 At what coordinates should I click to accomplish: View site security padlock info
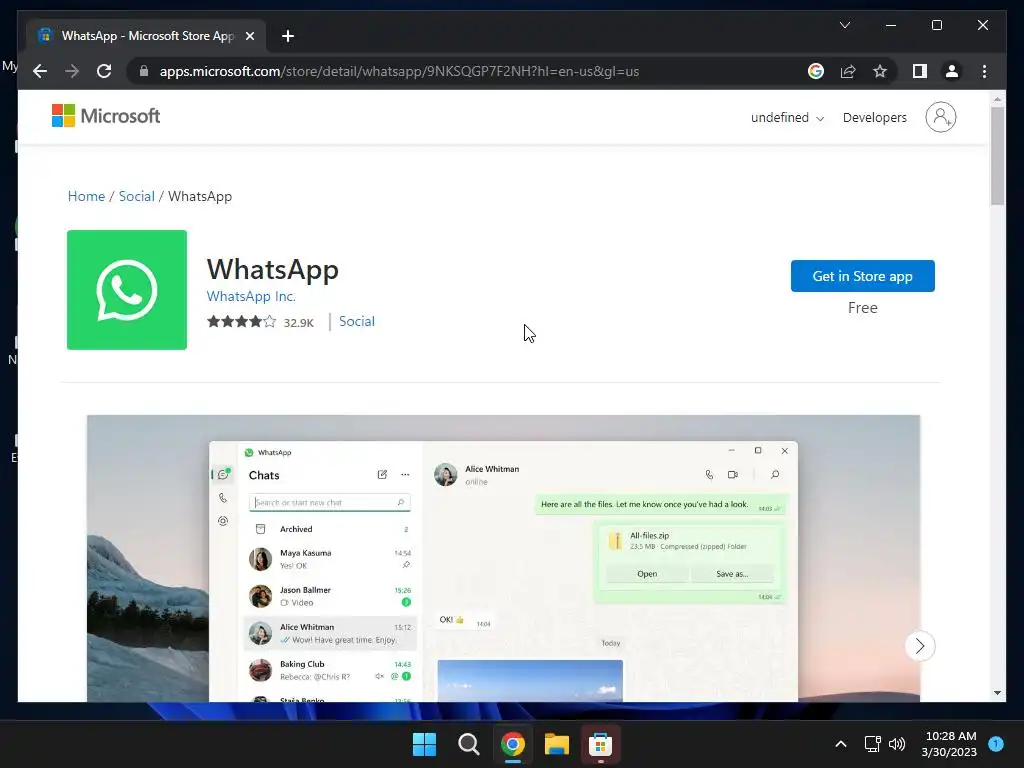point(144,71)
